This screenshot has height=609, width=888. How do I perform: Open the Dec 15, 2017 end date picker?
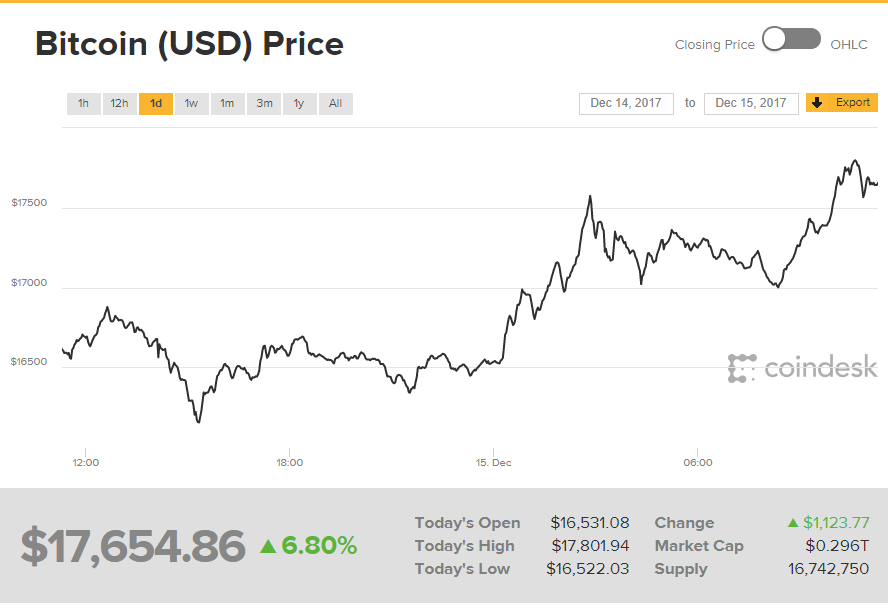751,103
